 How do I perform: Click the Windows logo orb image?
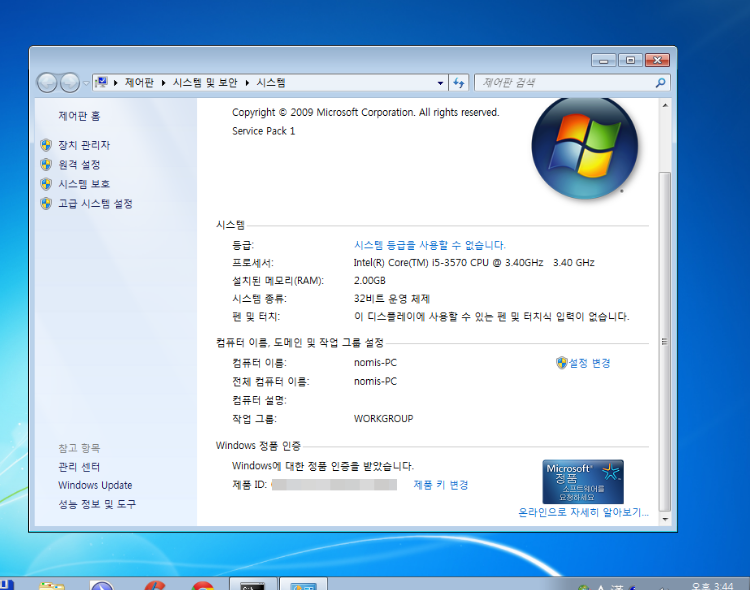(585, 147)
